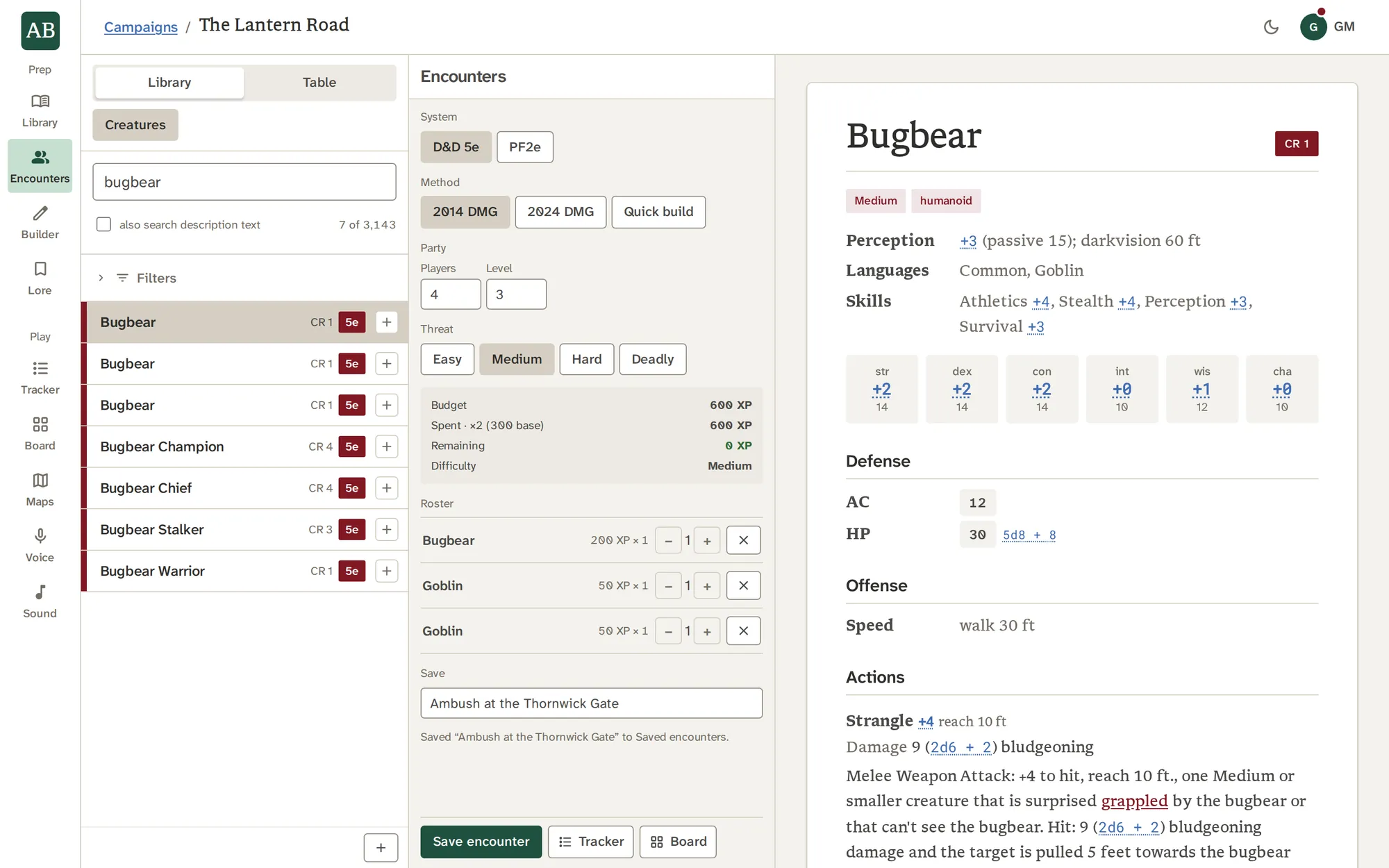
Task: Open Encounters in the sidebar
Action: pyautogui.click(x=40, y=167)
